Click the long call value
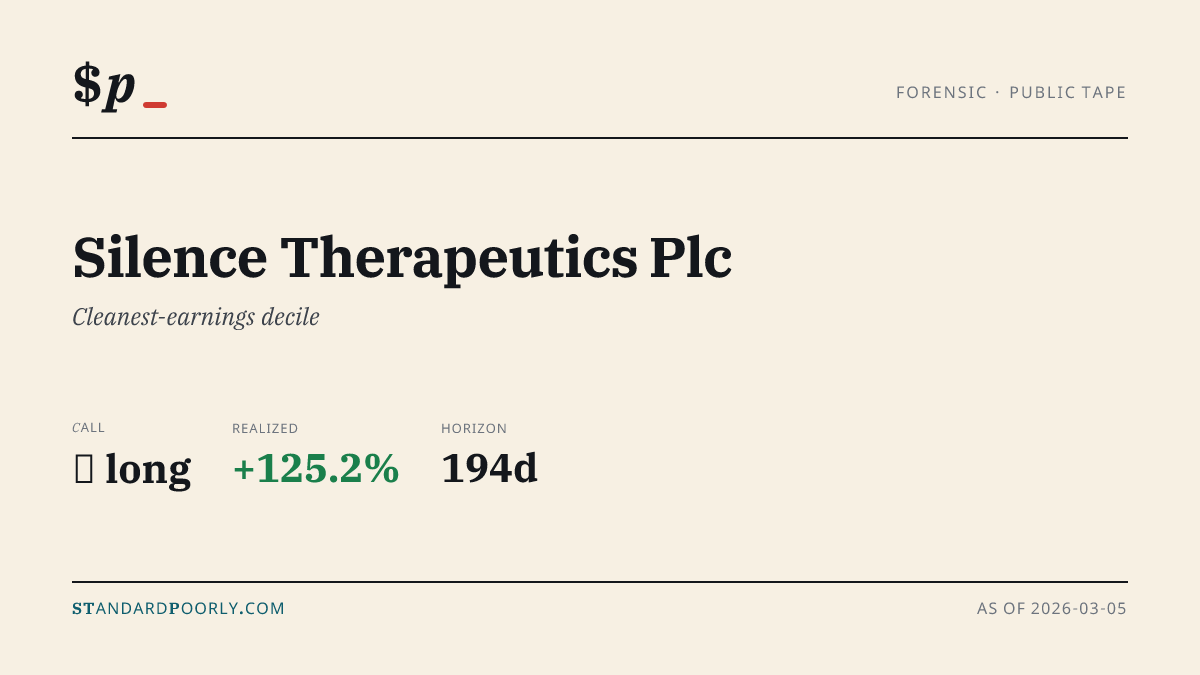 [x=148, y=470]
